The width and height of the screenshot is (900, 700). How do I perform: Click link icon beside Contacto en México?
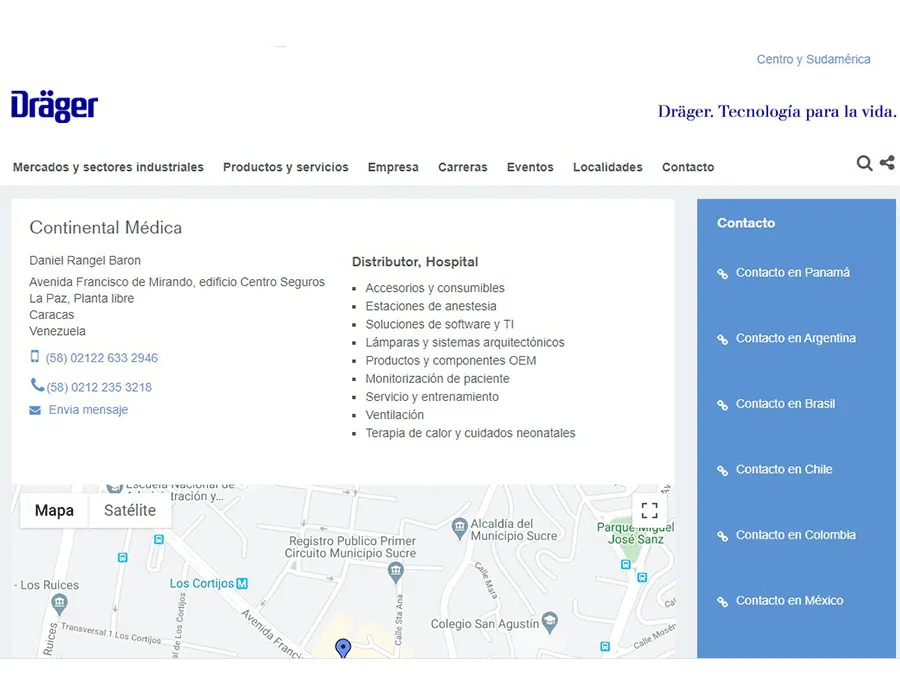(x=723, y=602)
